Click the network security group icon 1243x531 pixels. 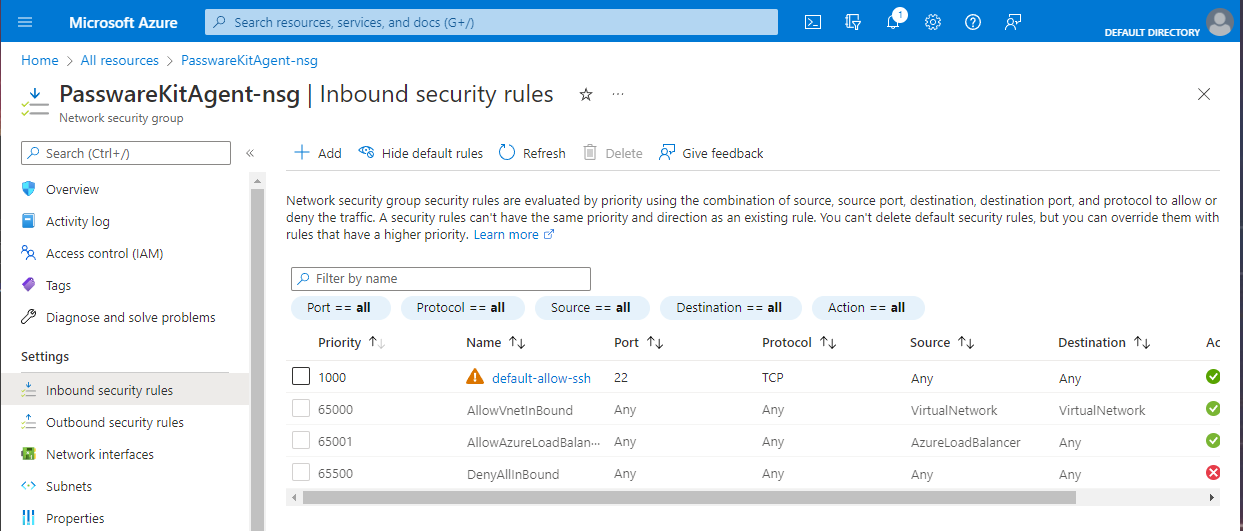pyautogui.click(x=36, y=102)
